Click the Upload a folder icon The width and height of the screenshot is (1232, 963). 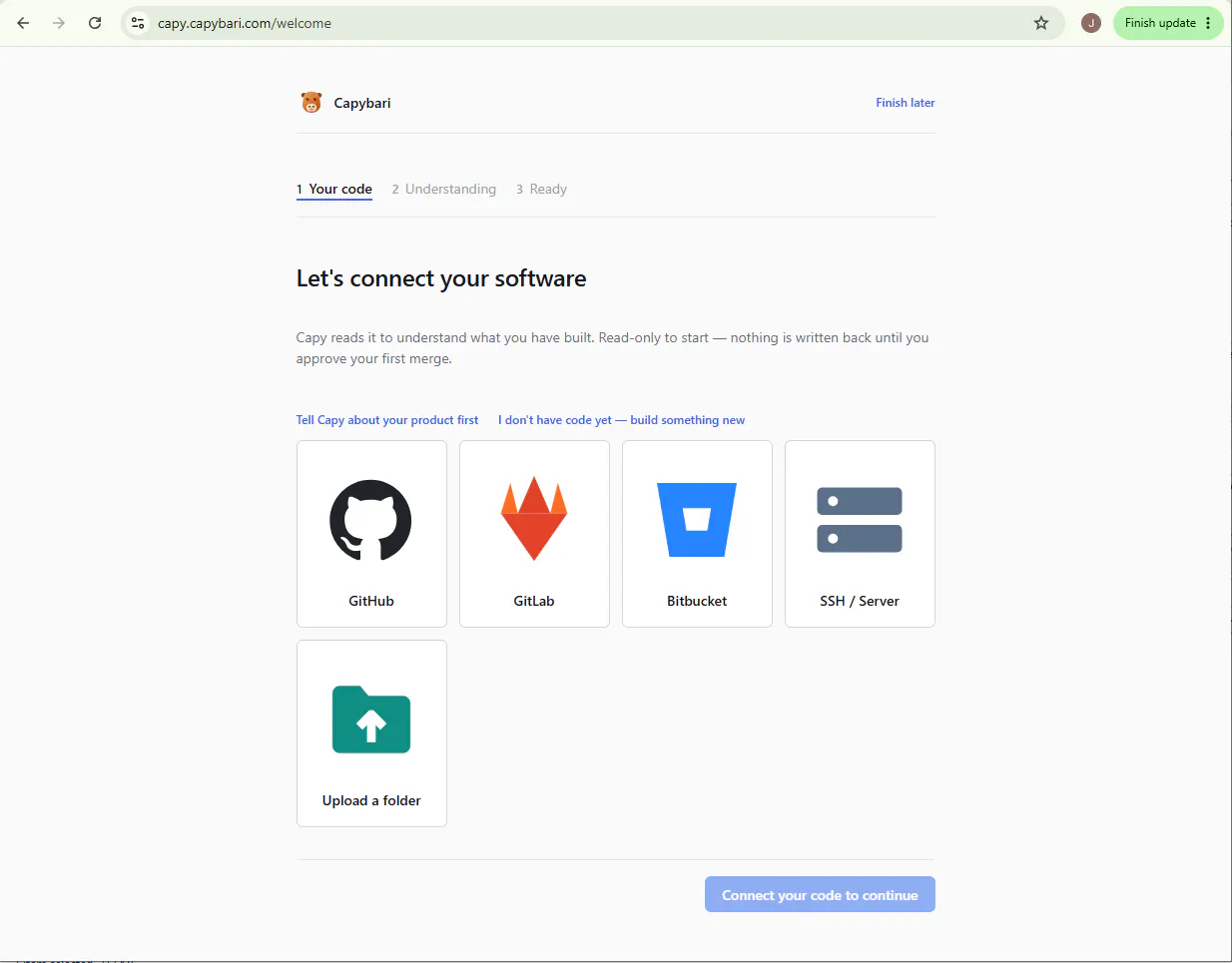point(371,720)
